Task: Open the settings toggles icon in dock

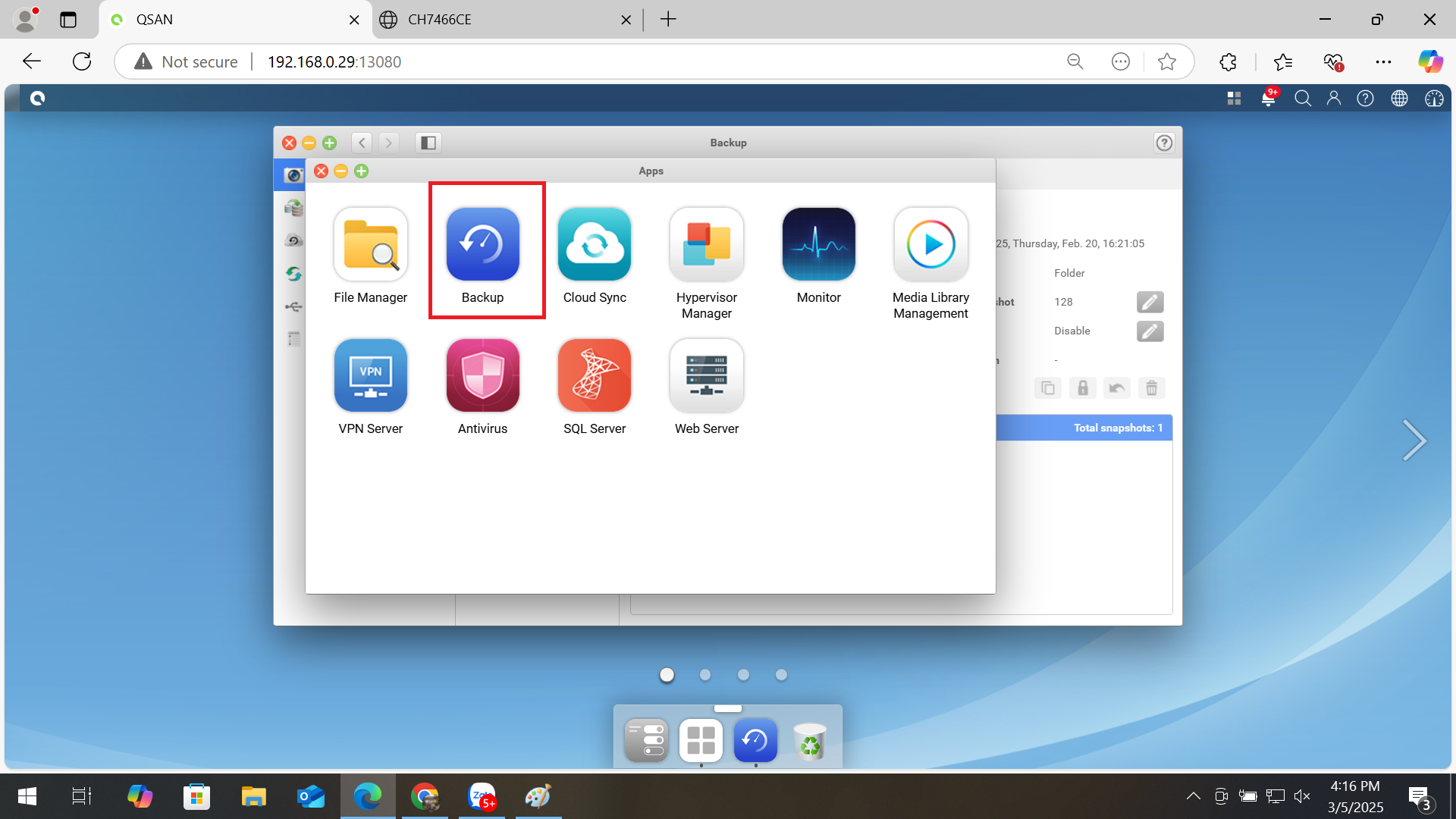Action: 646,740
